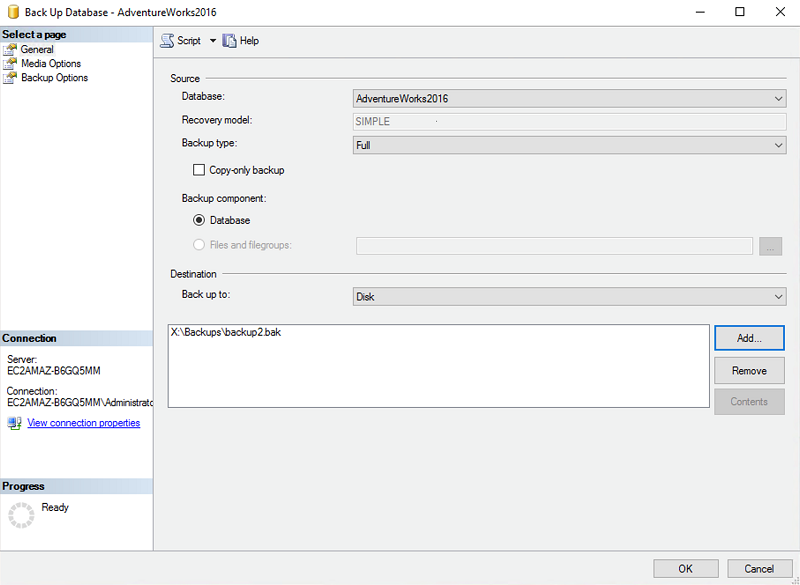Minimize the Back Up Database window
The image size is (800, 585).
click(x=700, y=12)
